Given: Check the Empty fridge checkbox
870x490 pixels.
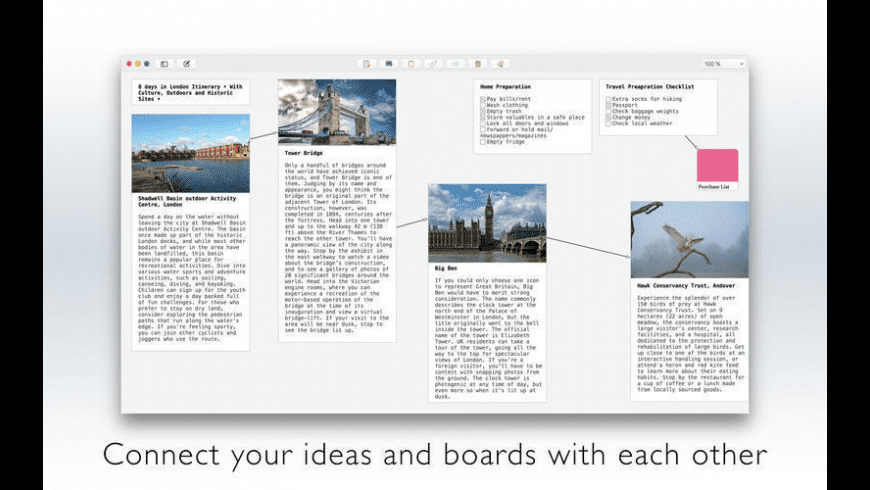Looking at the screenshot, I should click(x=483, y=142).
